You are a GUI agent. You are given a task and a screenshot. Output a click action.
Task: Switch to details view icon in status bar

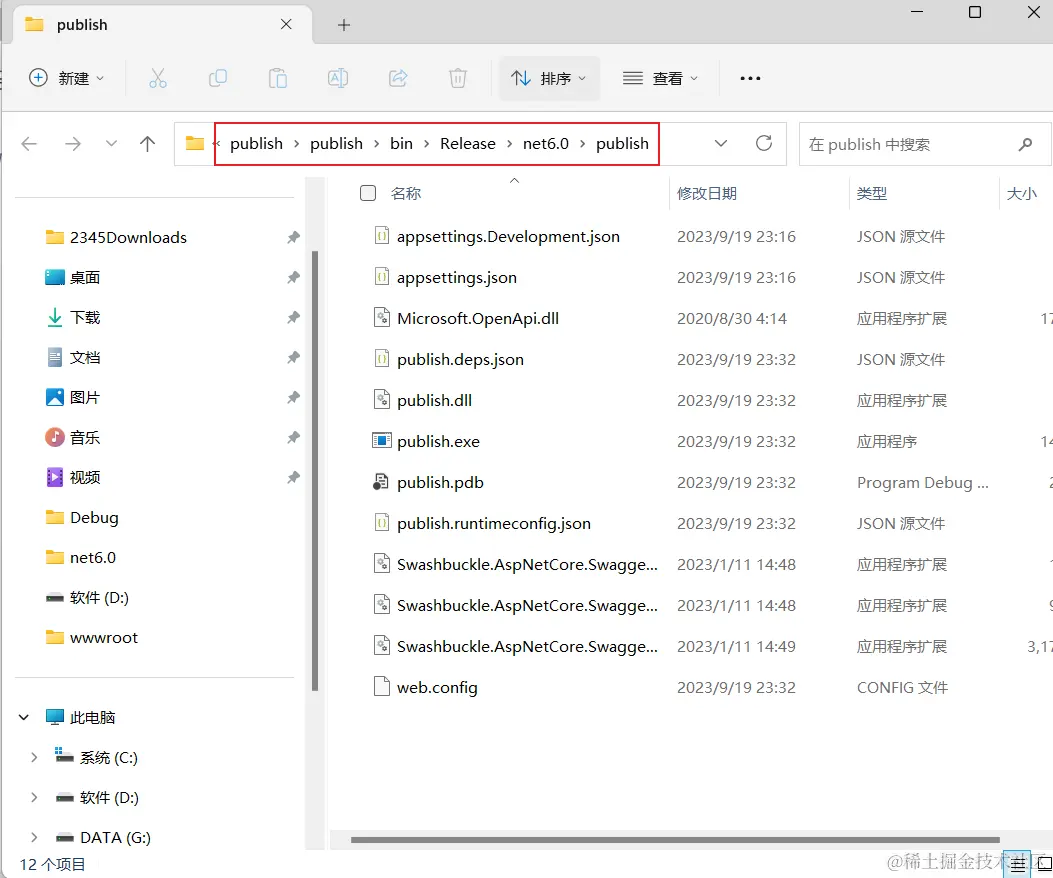tap(1017, 865)
